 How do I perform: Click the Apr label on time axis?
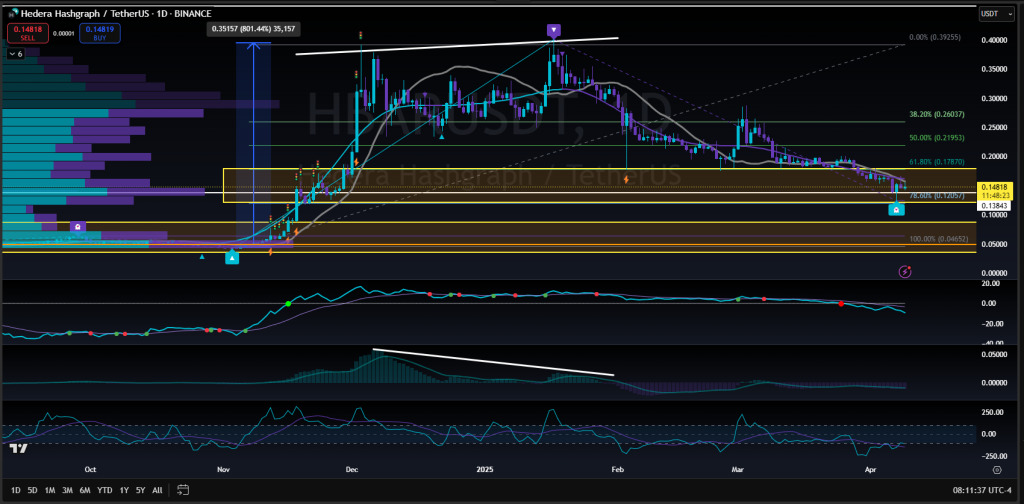tap(870, 469)
